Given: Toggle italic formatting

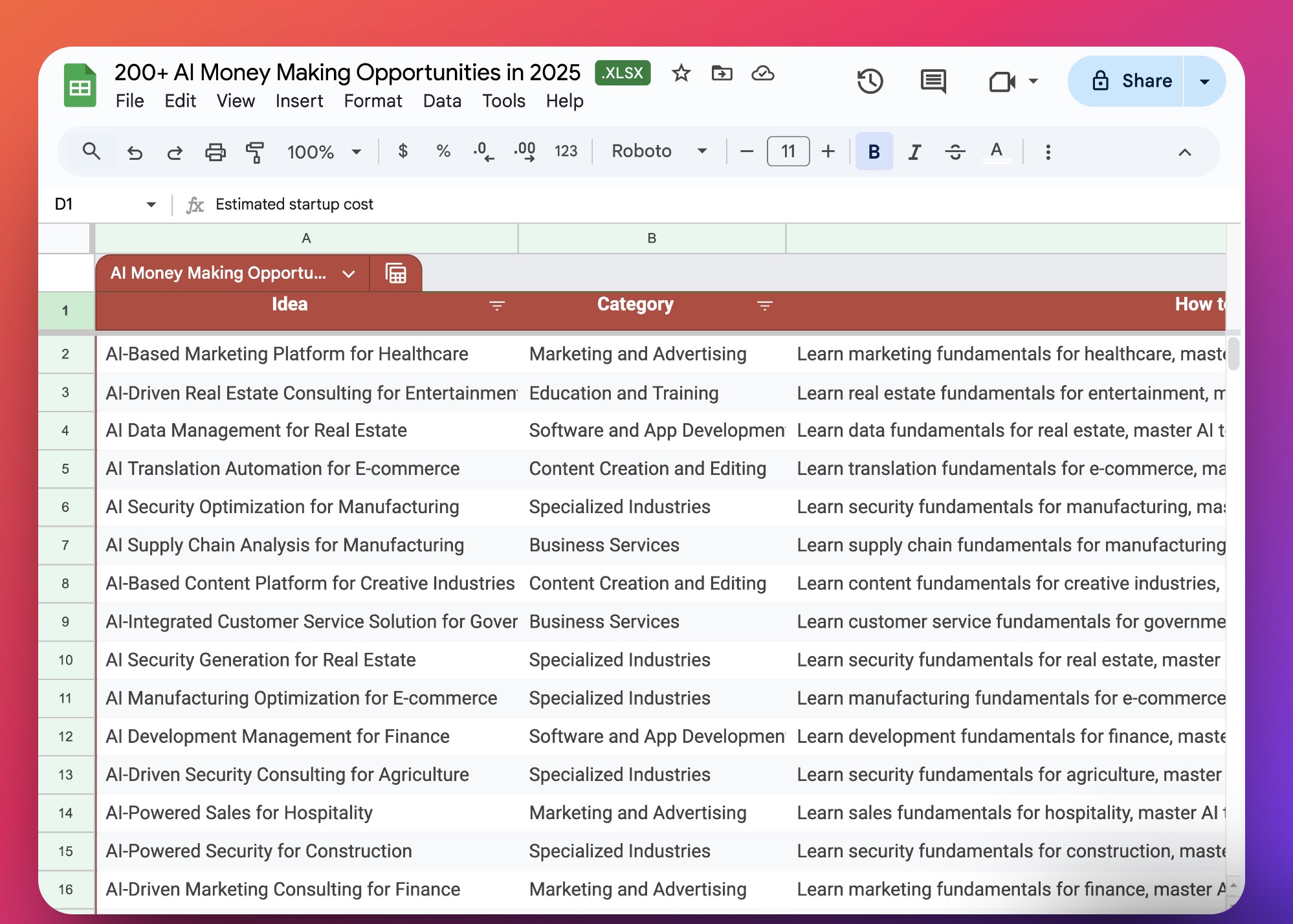Looking at the screenshot, I should click(914, 152).
